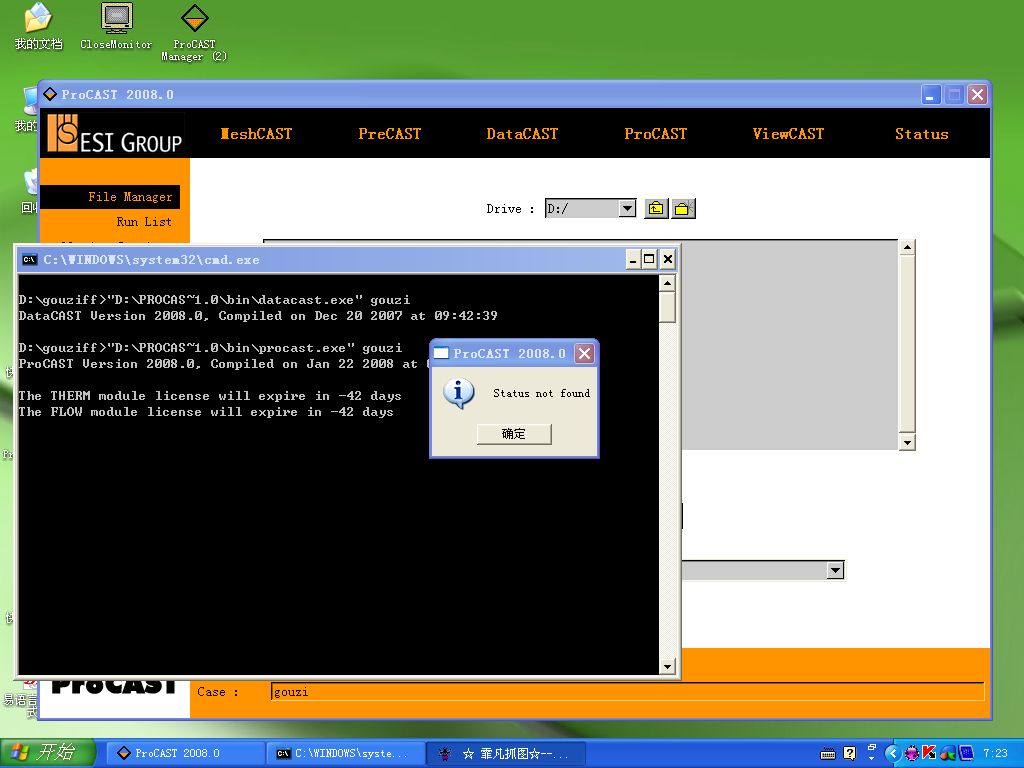1024x768 pixels.
Task: Click 'The THERM module license' line
Action: pos(210,396)
